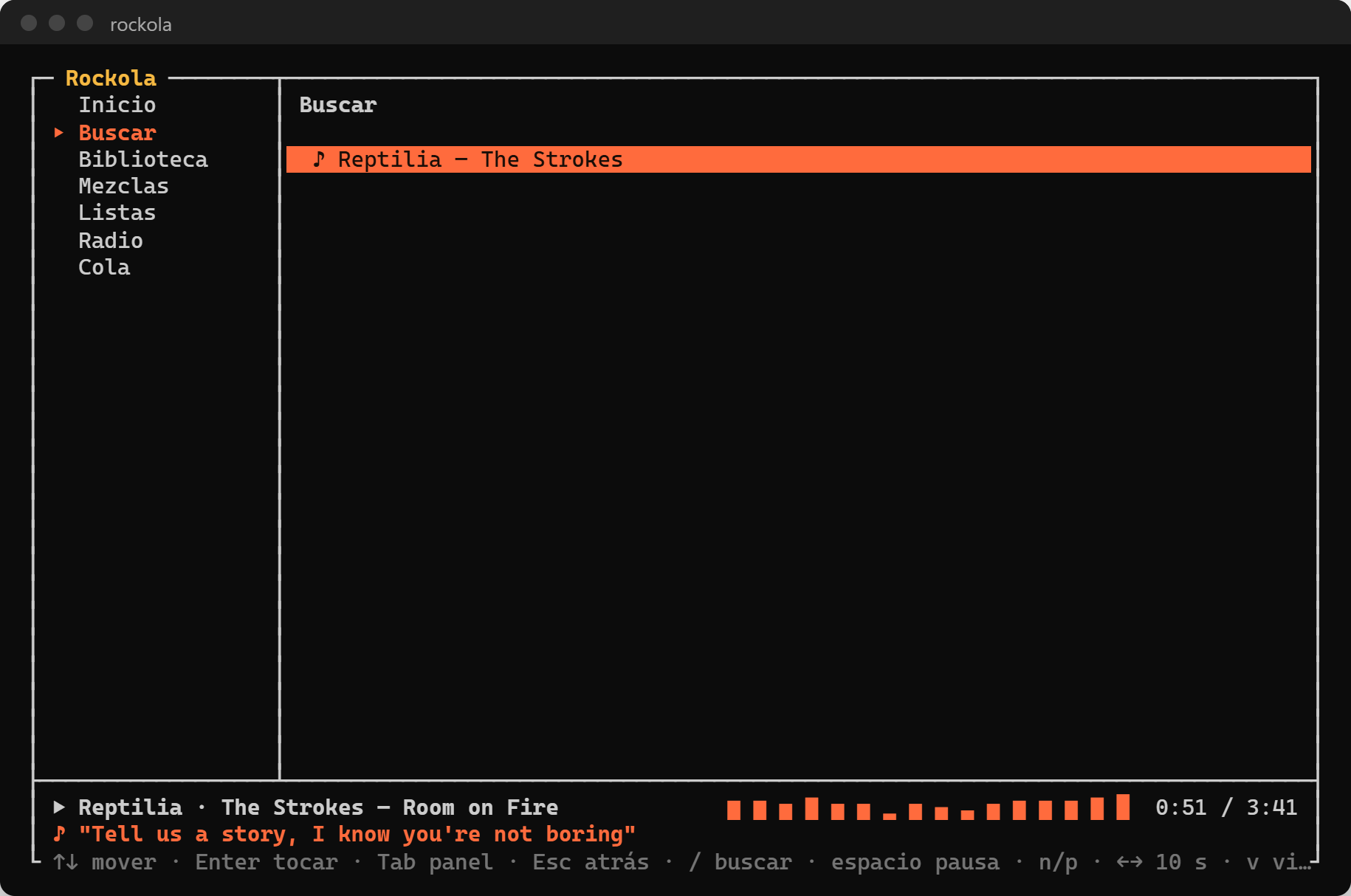Click the lyrics note icon beside quote

[x=59, y=834]
